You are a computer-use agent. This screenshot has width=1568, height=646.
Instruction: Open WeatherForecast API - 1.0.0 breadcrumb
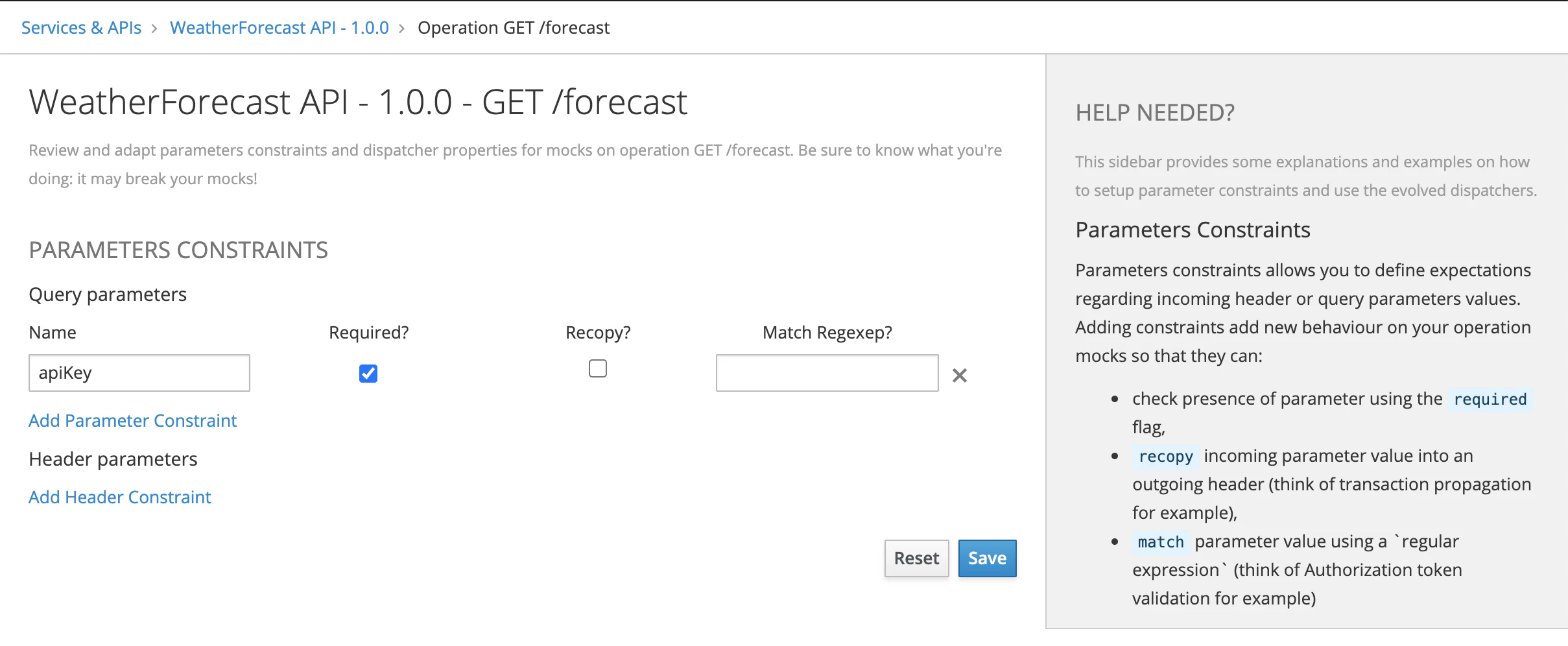(279, 28)
